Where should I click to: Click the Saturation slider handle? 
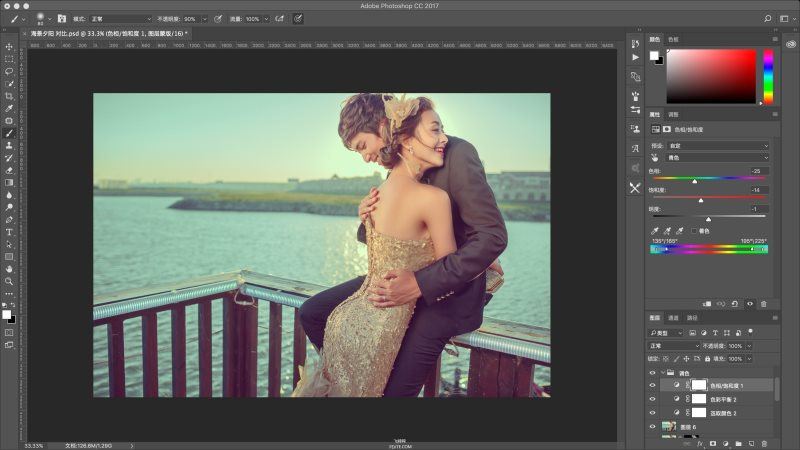point(701,200)
